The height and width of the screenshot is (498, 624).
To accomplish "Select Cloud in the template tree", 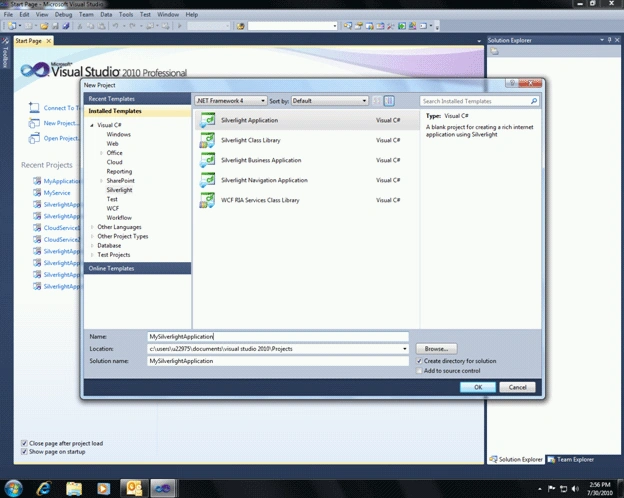I will [x=114, y=162].
